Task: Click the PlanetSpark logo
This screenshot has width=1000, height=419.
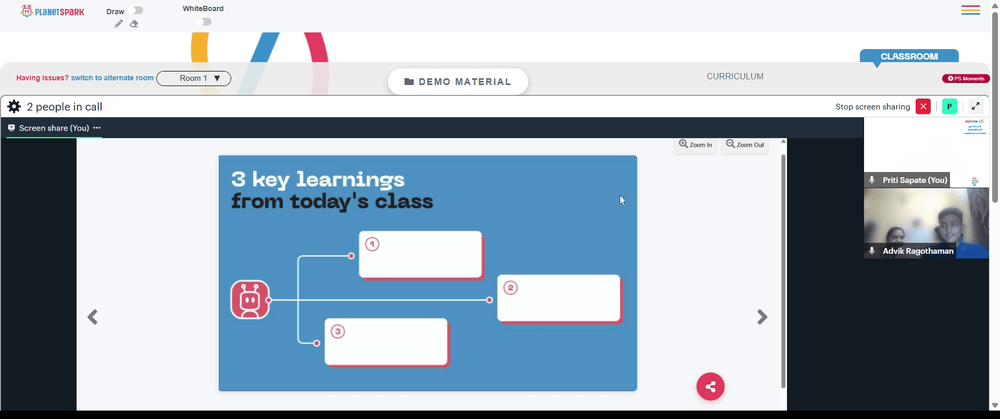Action: pyautogui.click(x=52, y=11)
